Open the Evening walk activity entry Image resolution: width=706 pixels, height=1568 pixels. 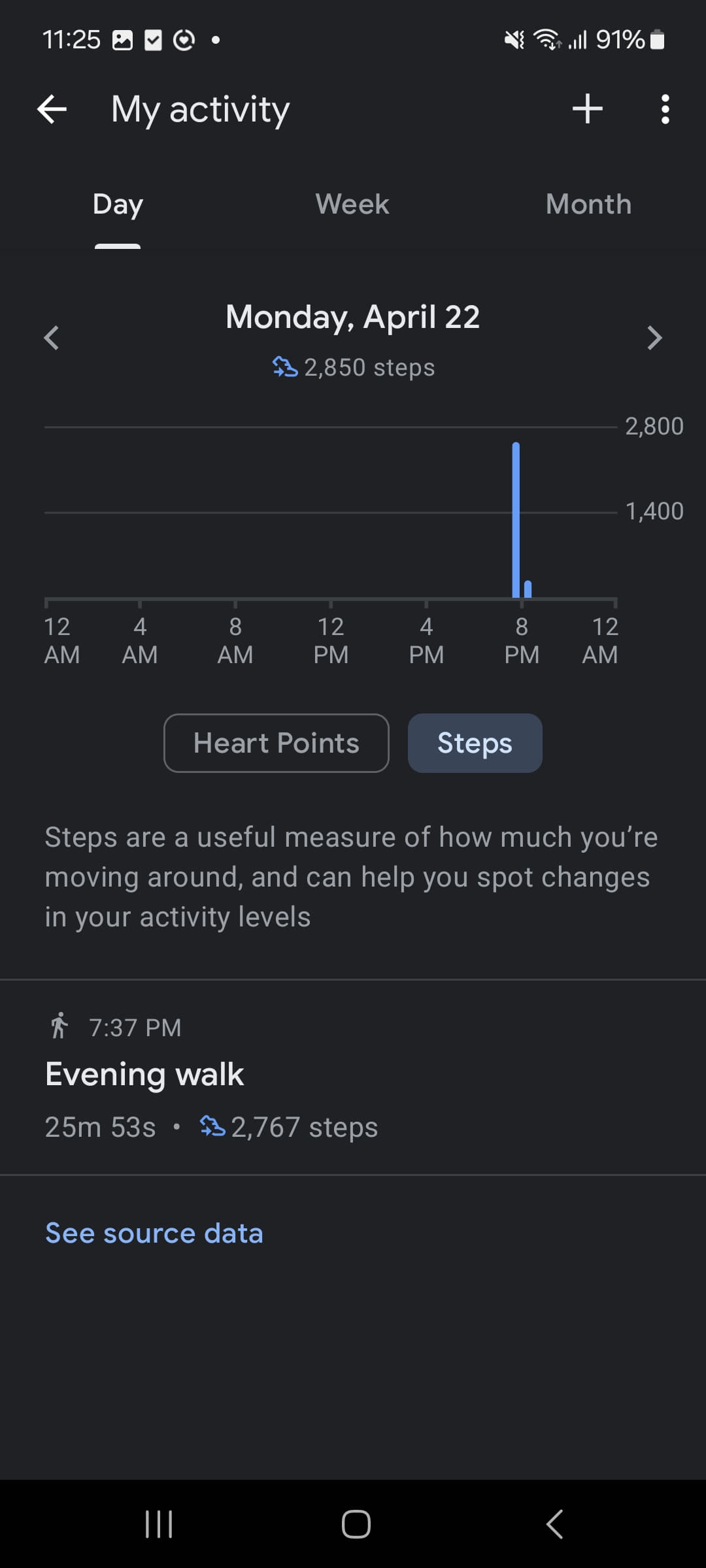coord(145,1075)
